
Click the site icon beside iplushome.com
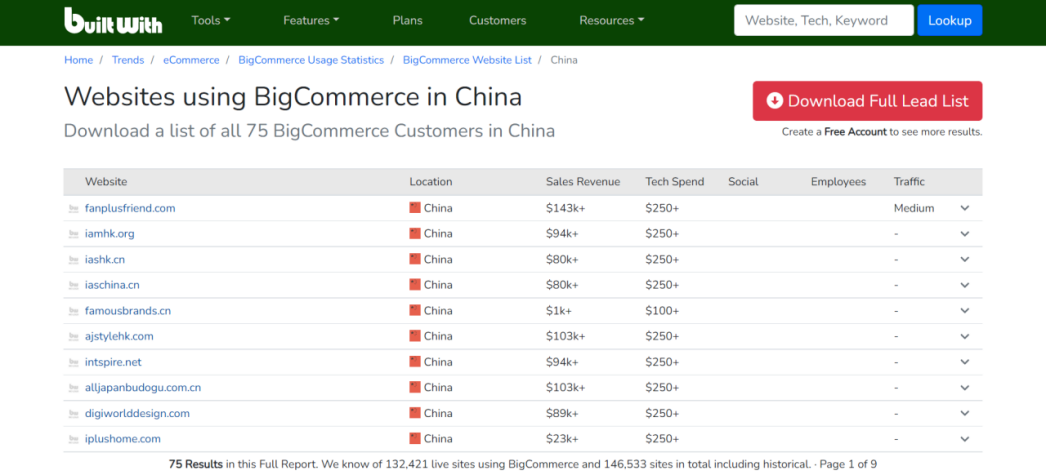point(73,439)
